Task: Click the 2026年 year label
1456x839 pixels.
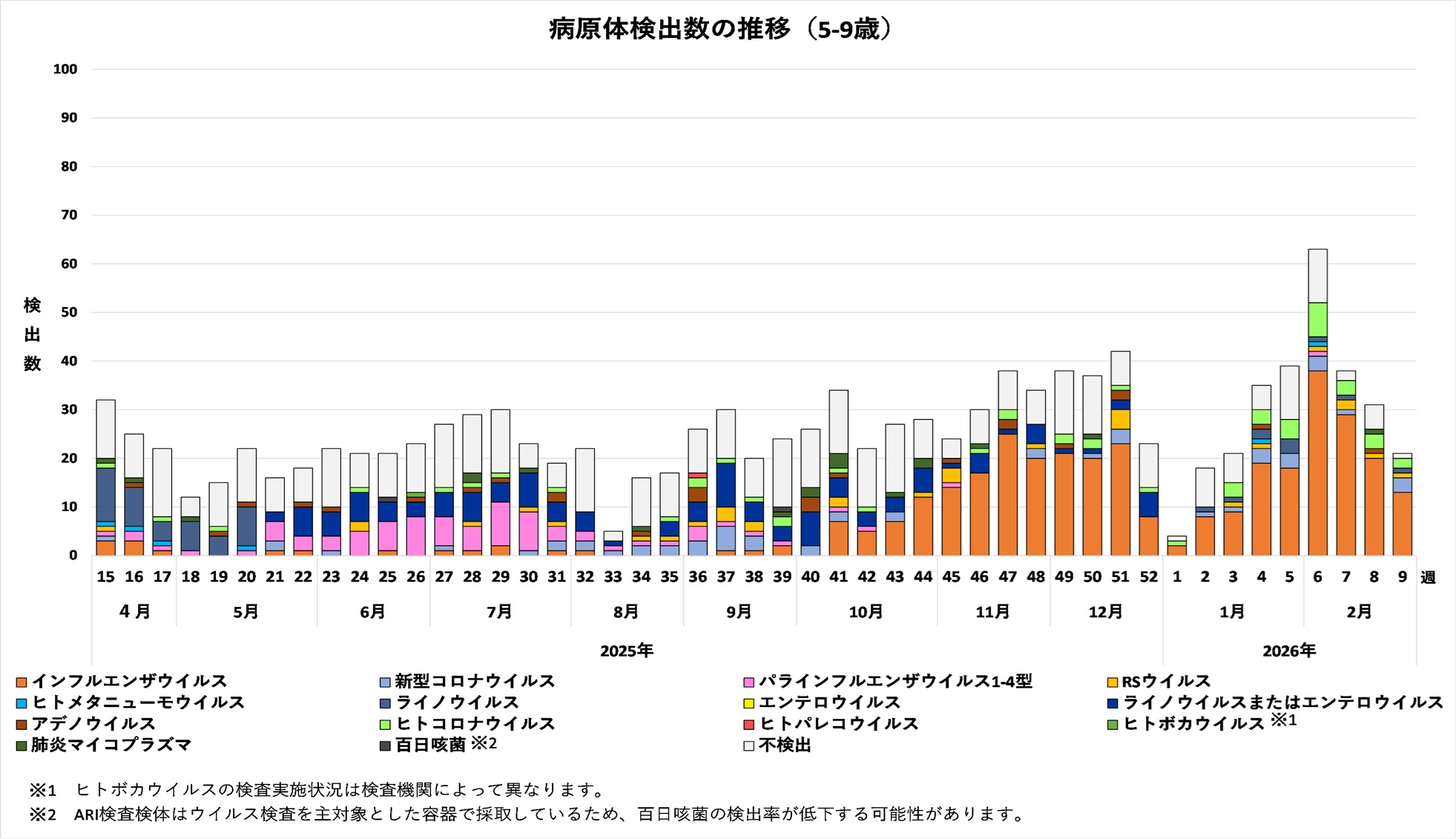Action: pyautogui.click(x=1289, y=651)
